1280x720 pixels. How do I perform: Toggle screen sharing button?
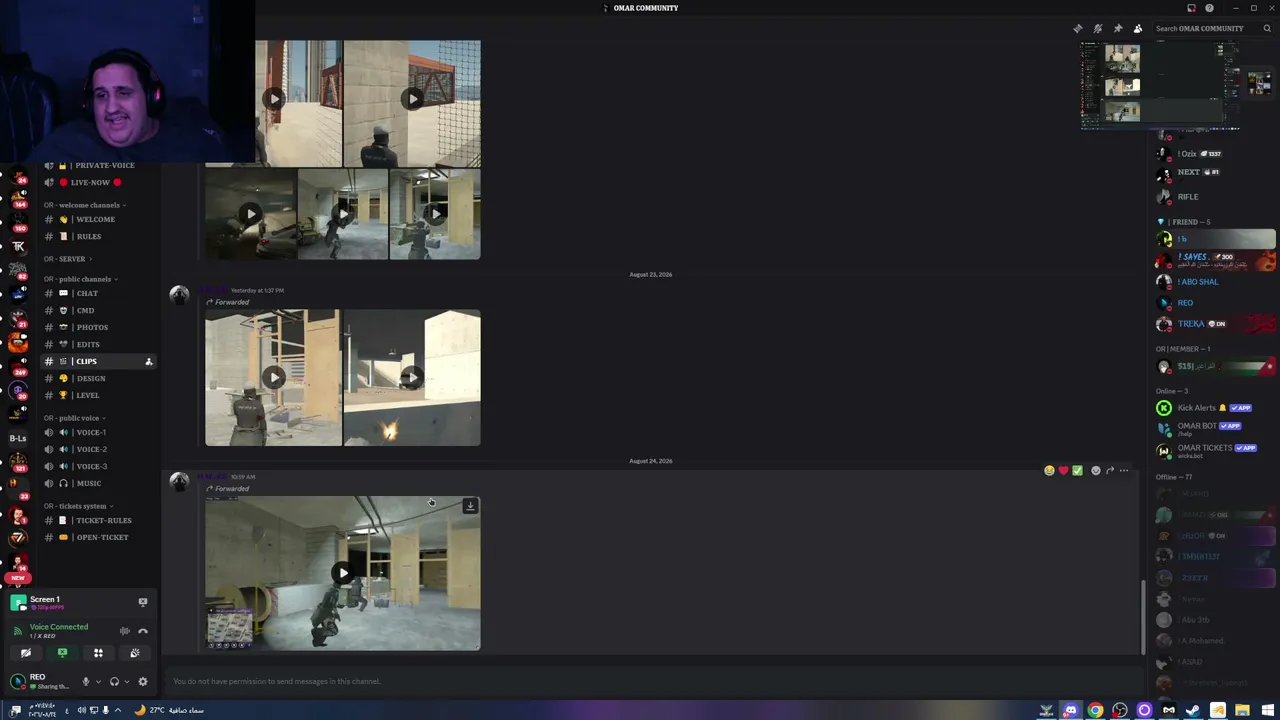[x=62, y=653]
